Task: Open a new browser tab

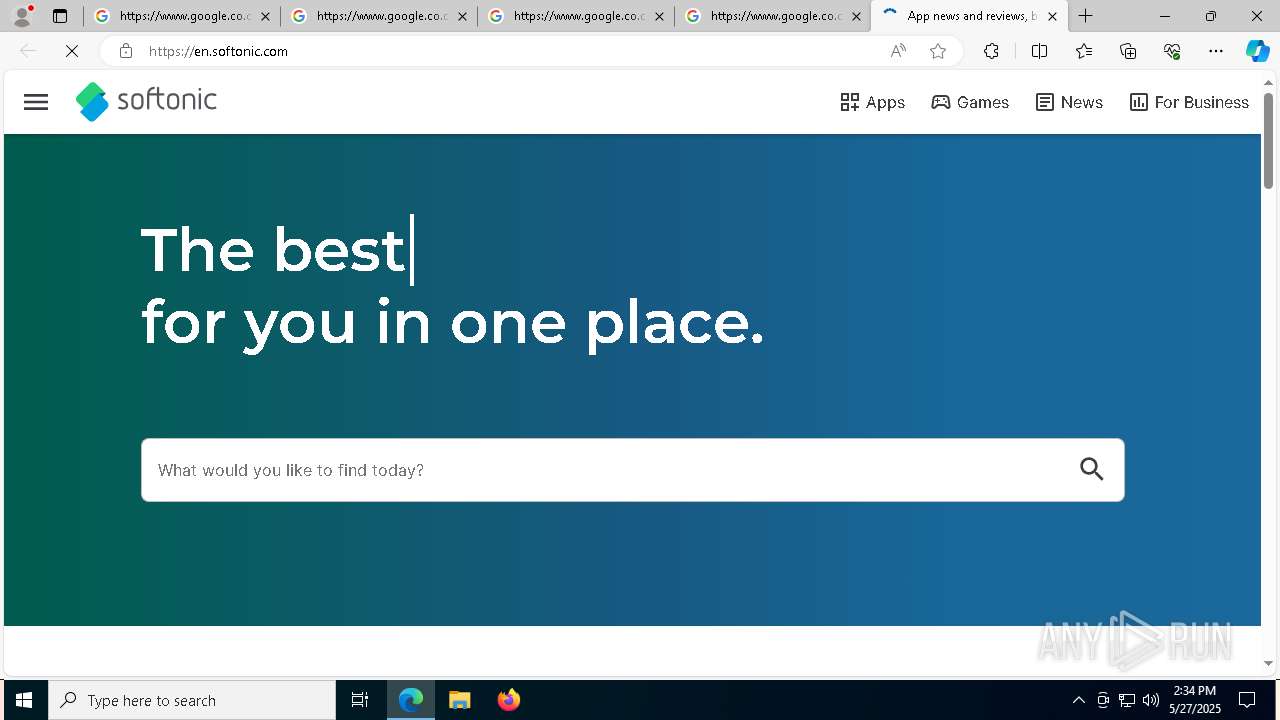Action: pyautogui.click(x=1086, y=16)
